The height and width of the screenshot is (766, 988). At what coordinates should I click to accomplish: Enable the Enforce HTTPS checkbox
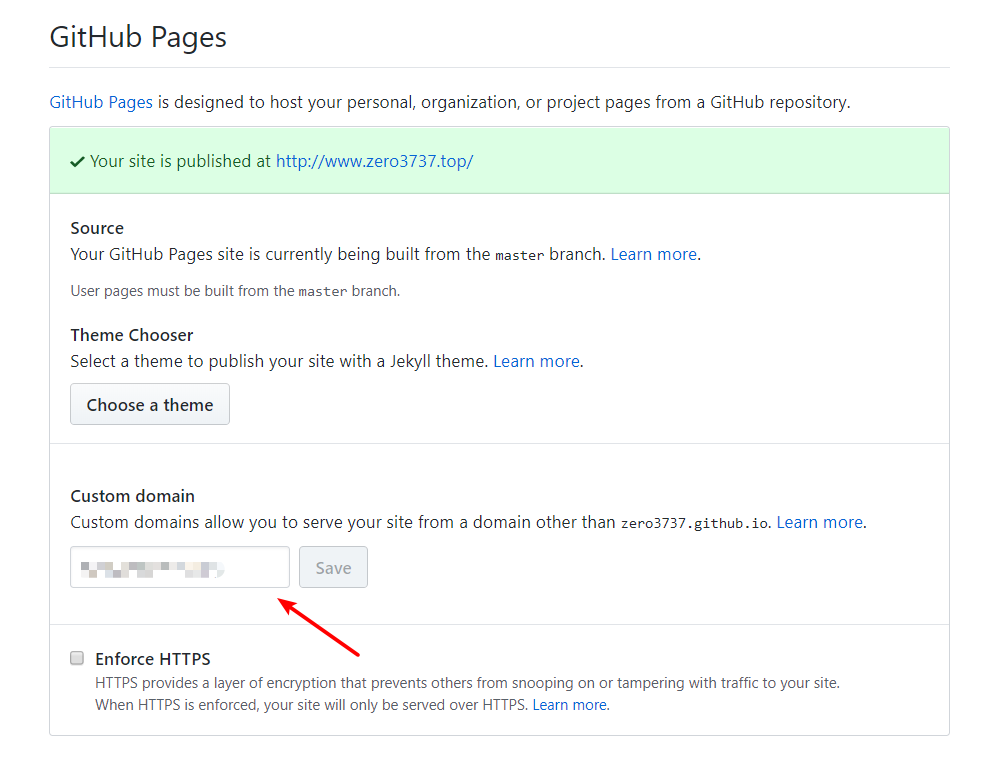click(77, 658)
